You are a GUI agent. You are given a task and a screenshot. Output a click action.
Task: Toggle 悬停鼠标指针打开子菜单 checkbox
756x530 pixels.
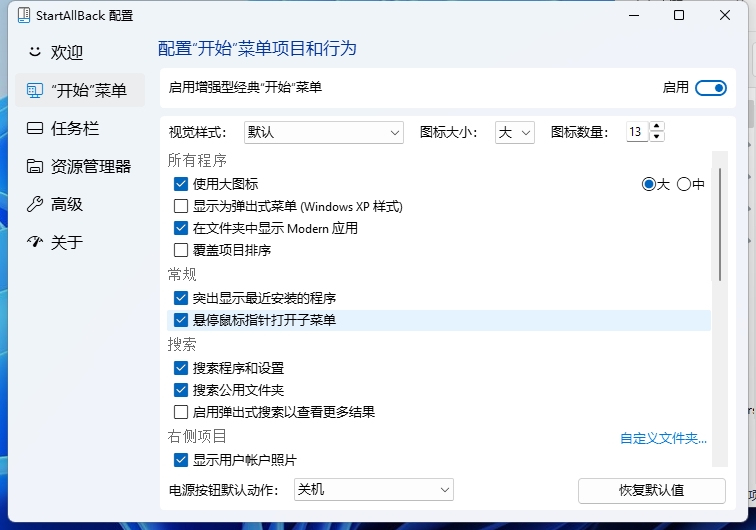coord(181,320)
